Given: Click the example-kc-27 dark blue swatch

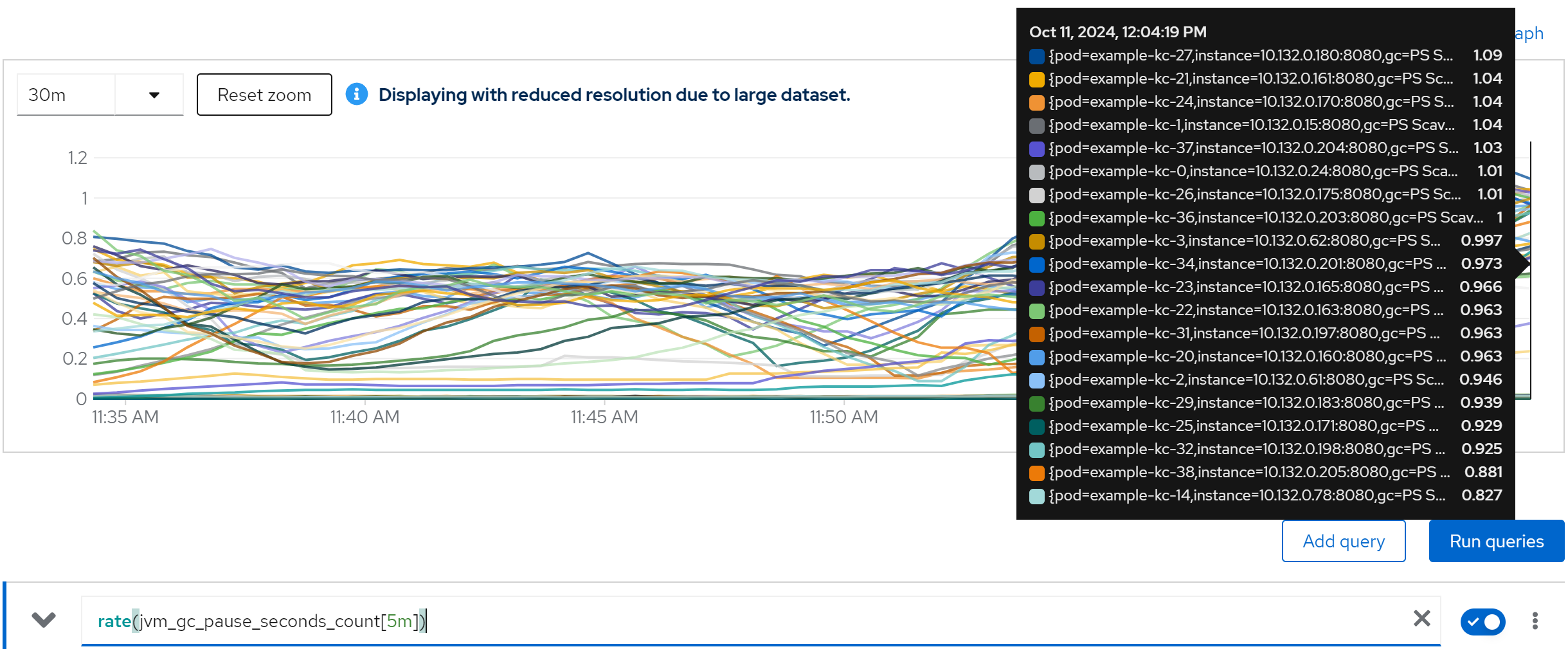Looking at the screenshot, I should [1036, 56].
